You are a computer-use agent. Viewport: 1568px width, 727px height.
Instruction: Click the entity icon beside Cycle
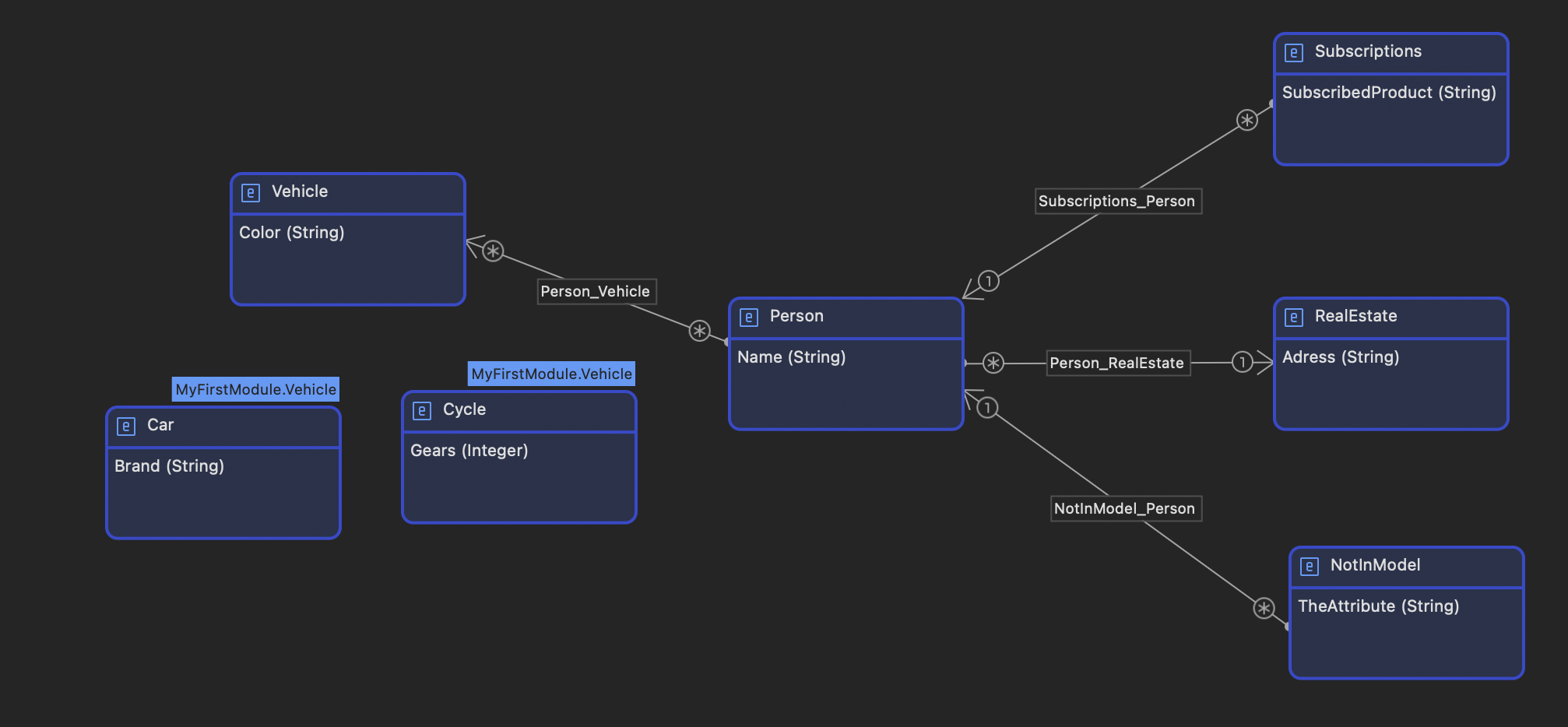click(421, 410)
